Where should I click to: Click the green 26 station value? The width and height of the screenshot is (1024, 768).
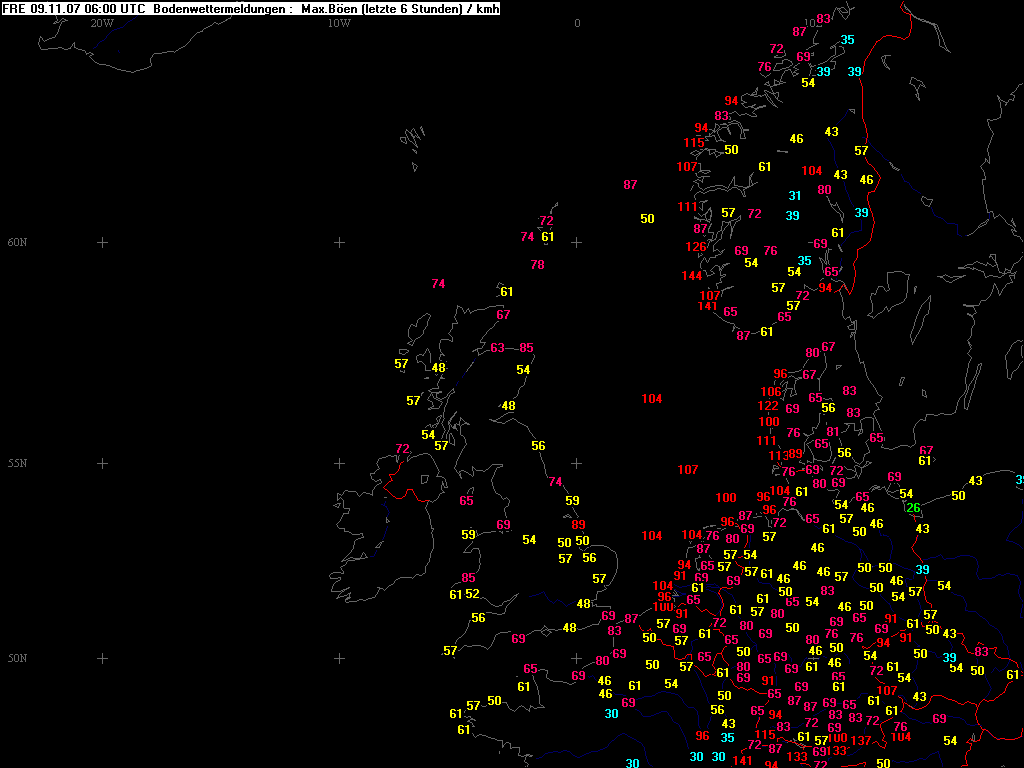913,508
